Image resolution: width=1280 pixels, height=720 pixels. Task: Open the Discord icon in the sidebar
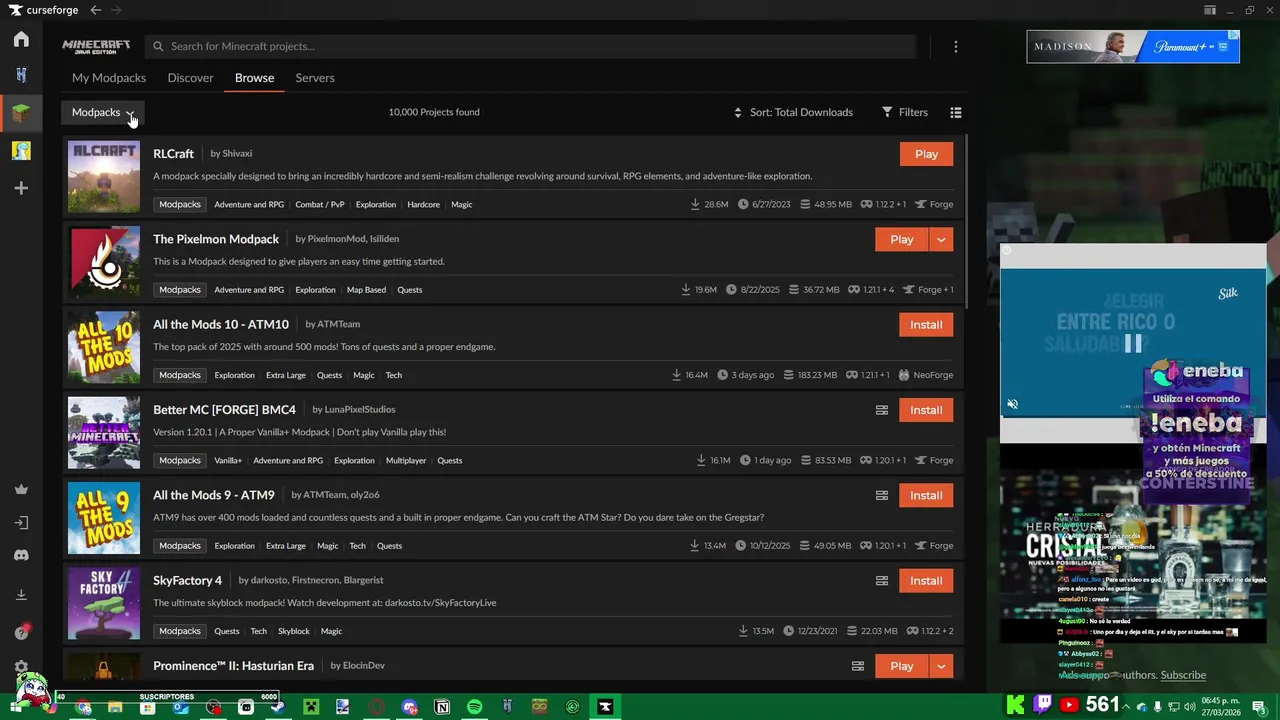(x=21, y=555)
